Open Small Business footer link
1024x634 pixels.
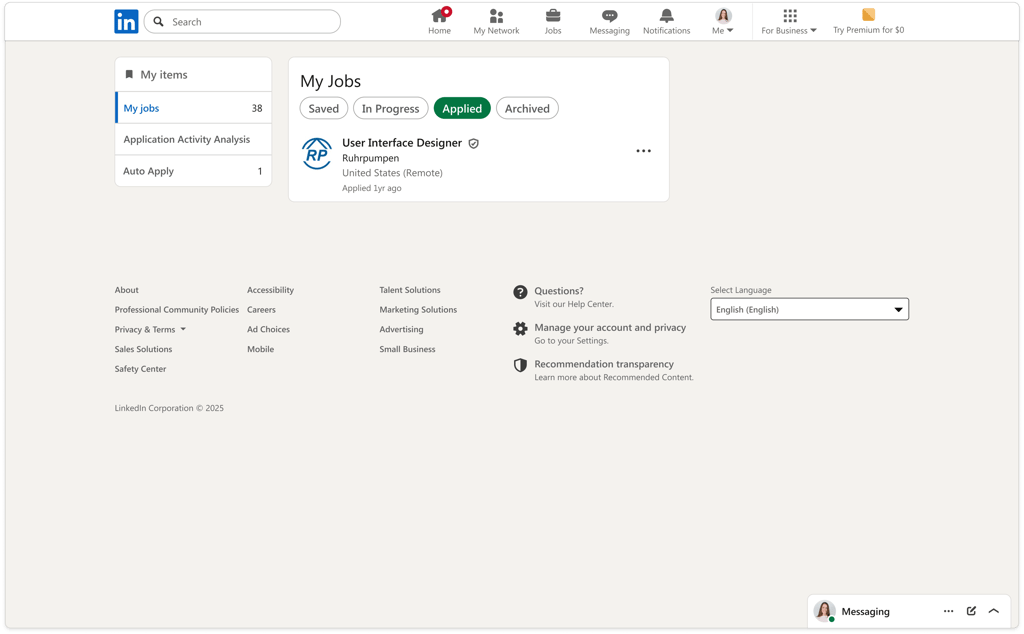[x=408, y=349]
